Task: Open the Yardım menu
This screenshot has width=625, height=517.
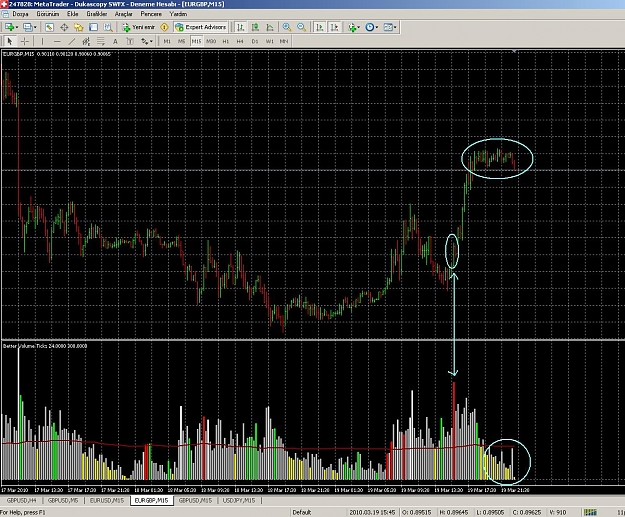Action: tap(178, 14)
